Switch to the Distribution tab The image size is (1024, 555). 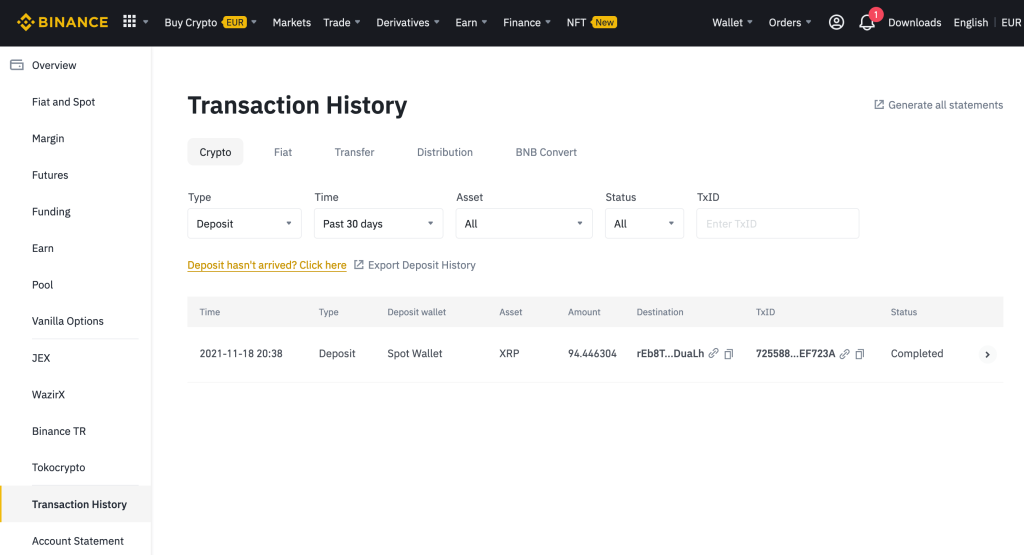tap(445, 151)
